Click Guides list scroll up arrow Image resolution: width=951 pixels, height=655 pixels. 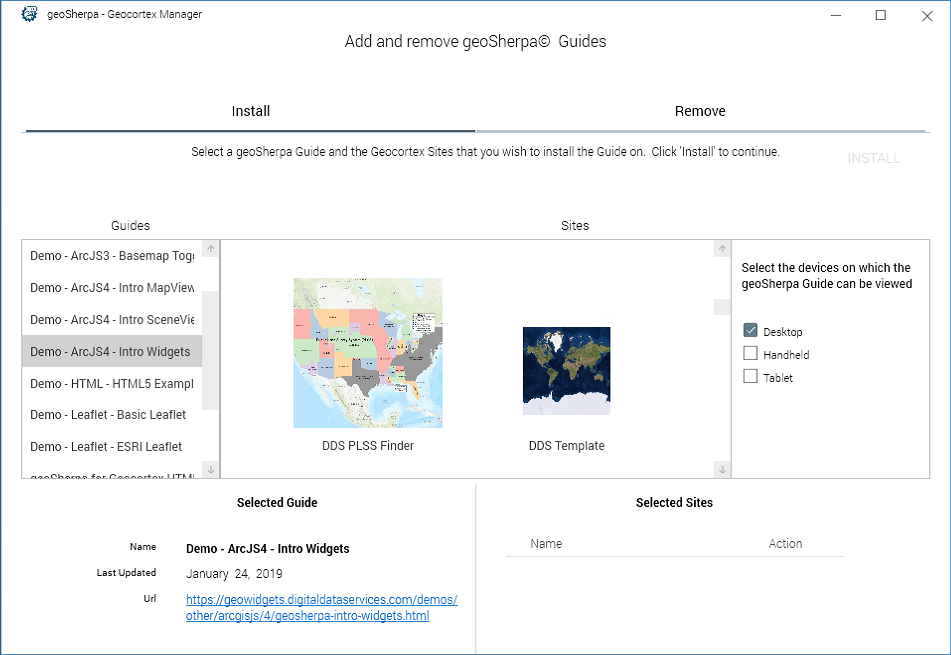(210, 249)
